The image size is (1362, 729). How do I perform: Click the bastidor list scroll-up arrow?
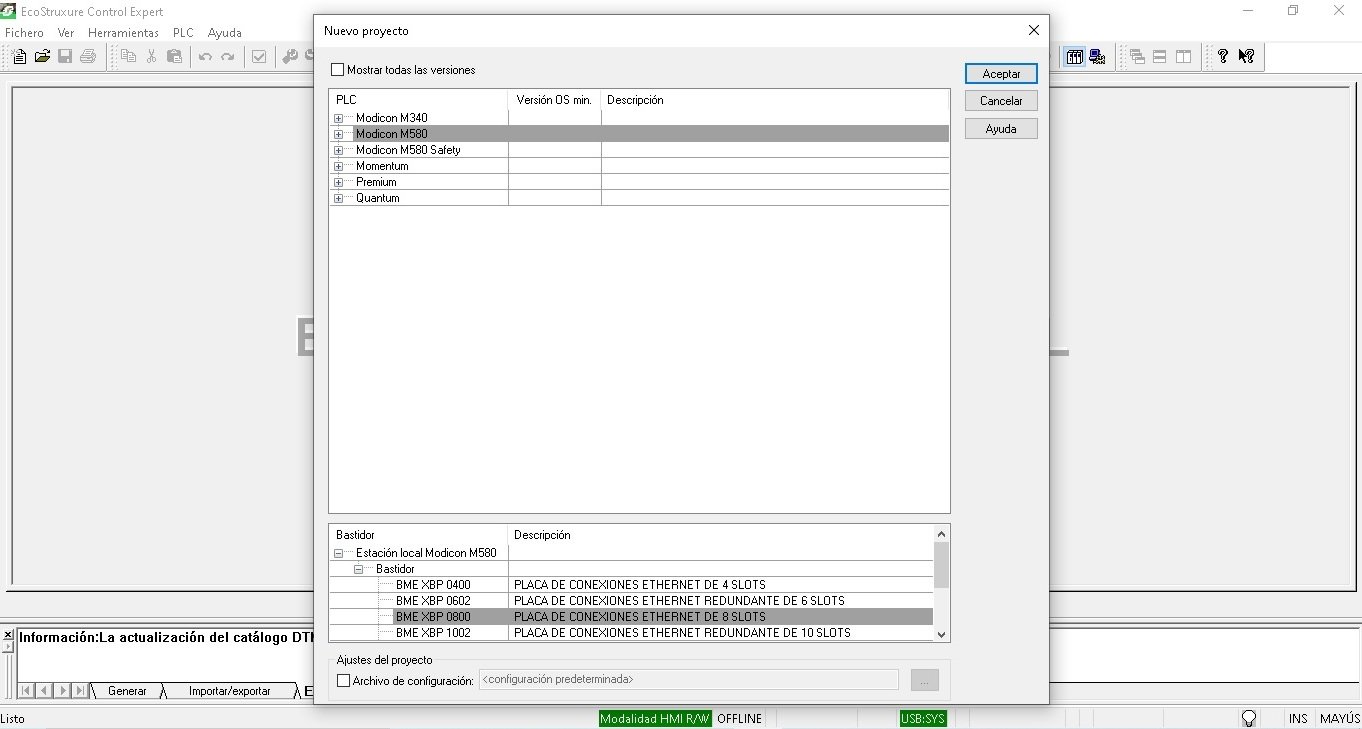coord(941,534)
